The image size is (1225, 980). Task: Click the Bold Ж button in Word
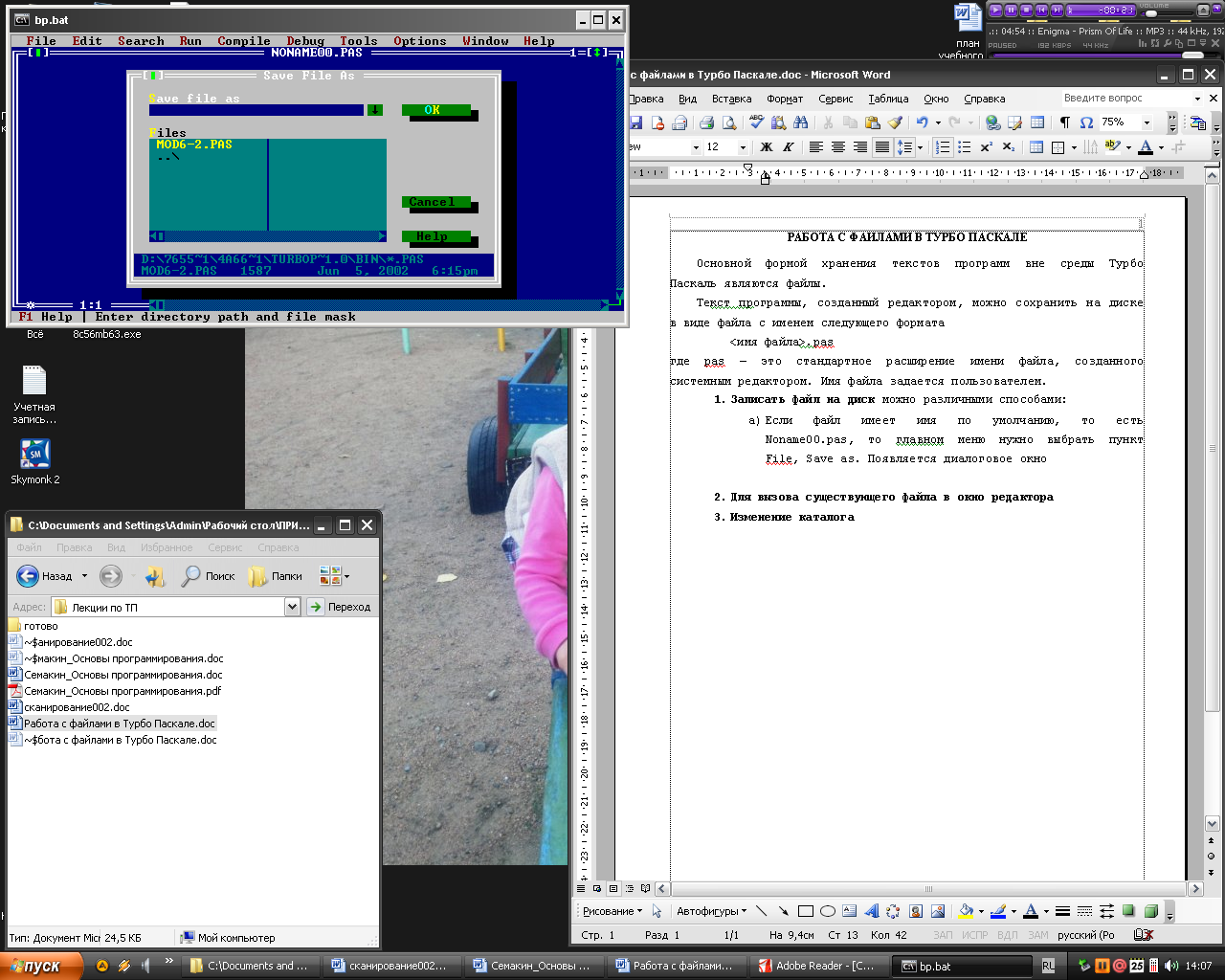(766, 147)
